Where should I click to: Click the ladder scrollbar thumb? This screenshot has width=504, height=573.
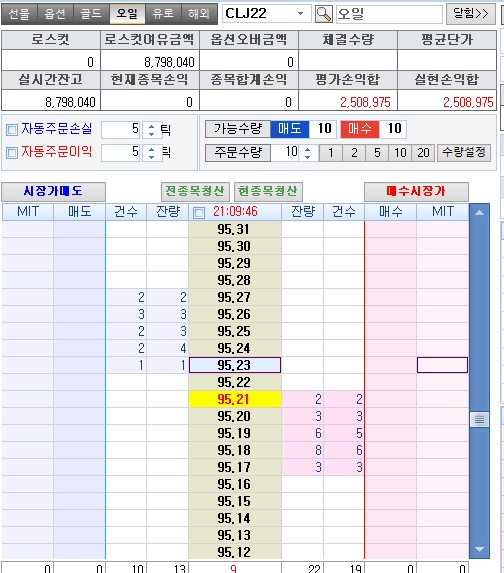(x=479, y=419)
